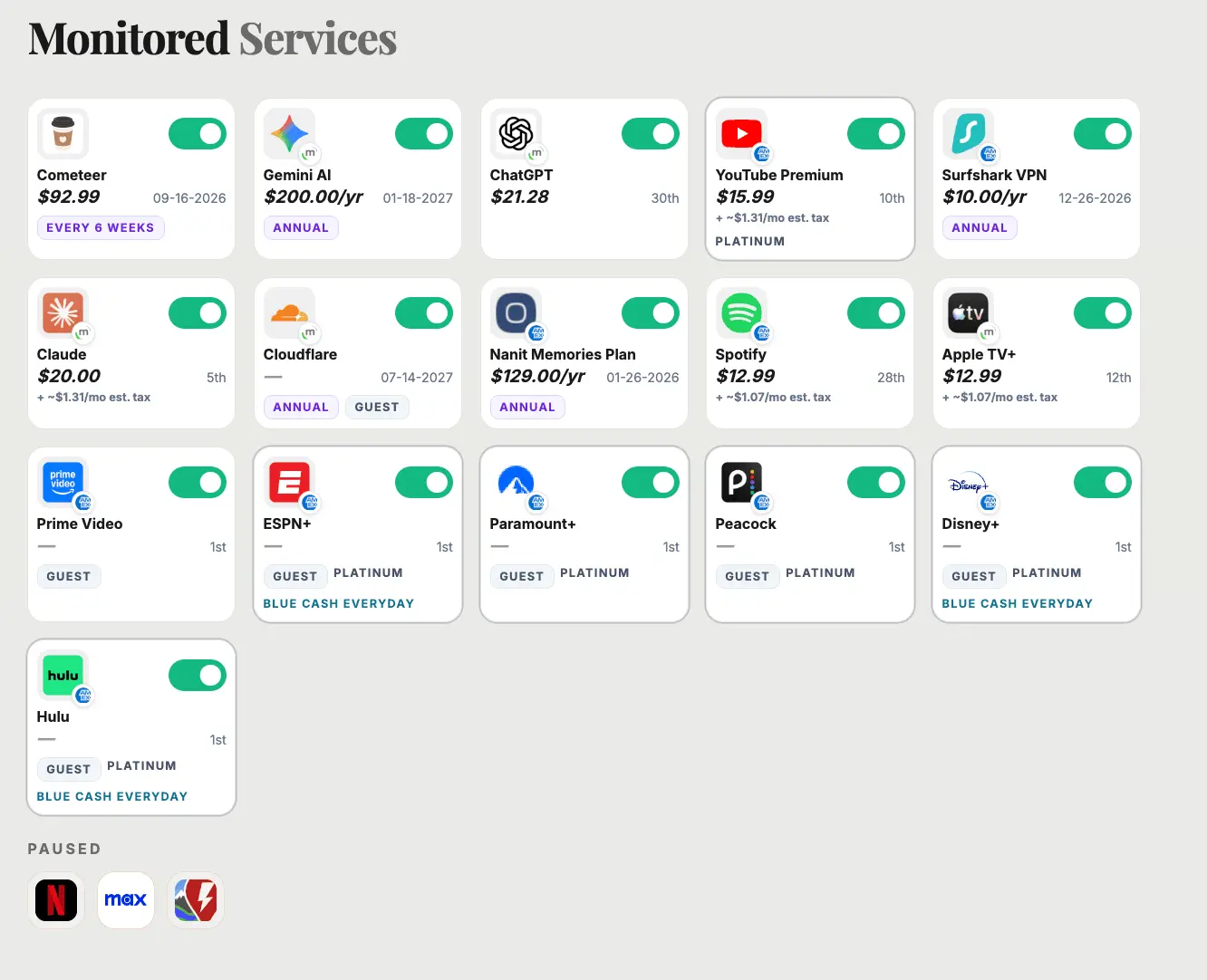This screenshot has height=980, width=1207.
Task: Click the Peacock logo icon
Action: [x=741, y=483]
